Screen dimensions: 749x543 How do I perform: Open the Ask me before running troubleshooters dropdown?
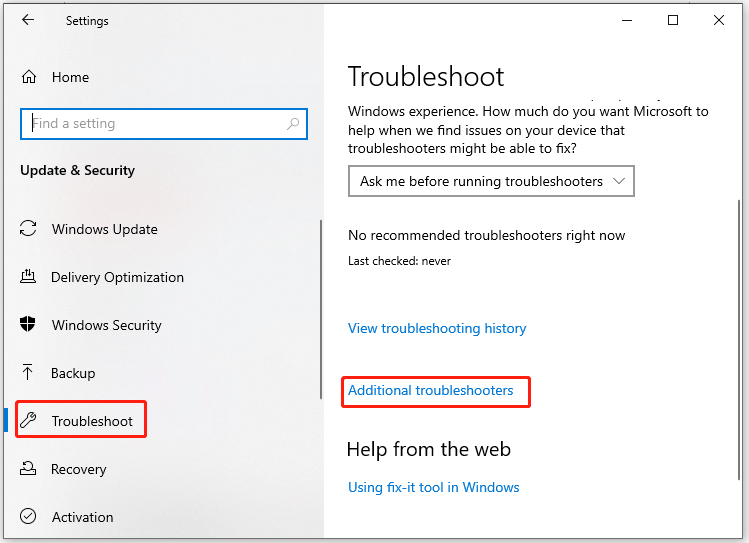coord(491,181)
